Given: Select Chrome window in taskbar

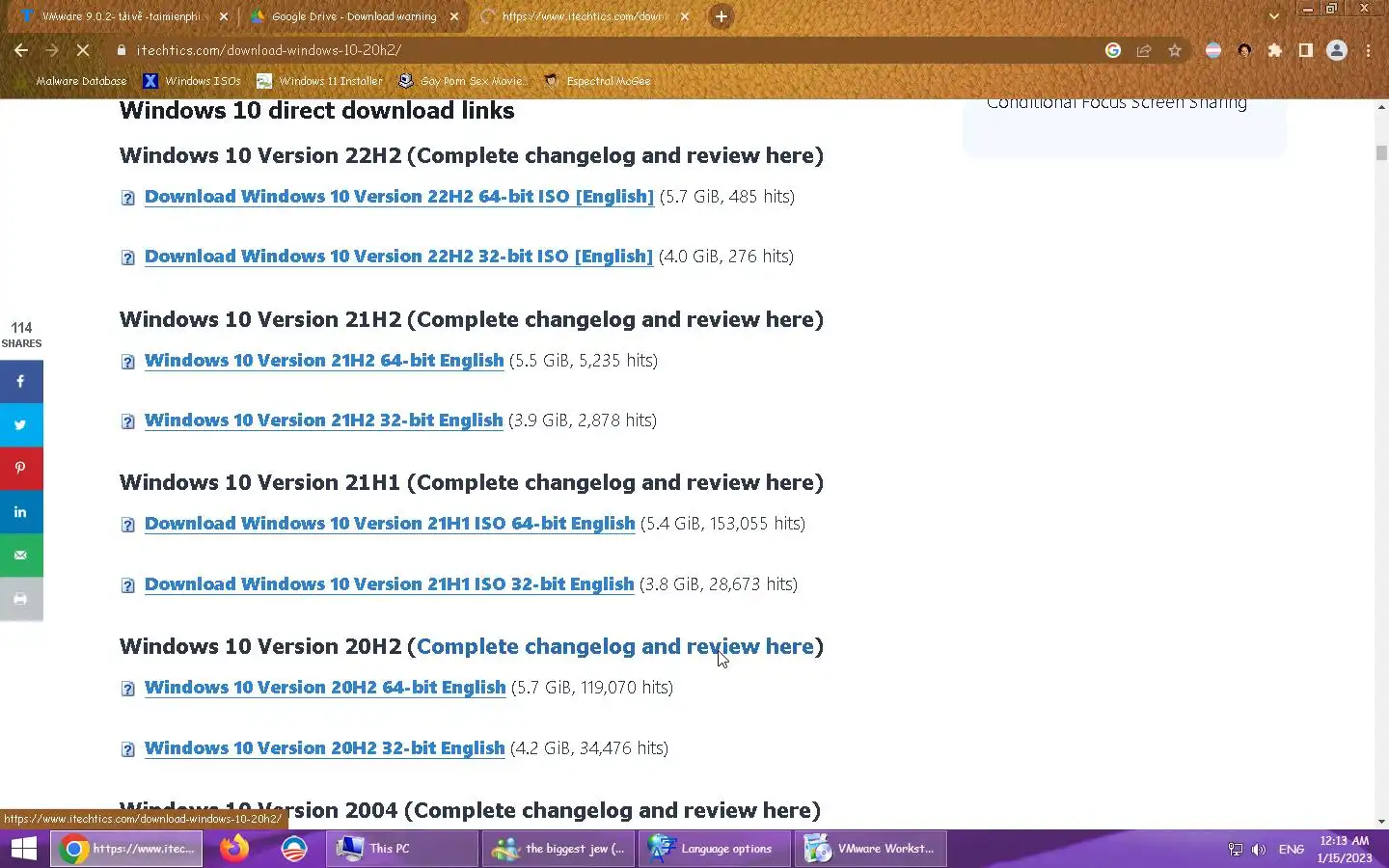Looking at the screenshot, I should tap(126, 849).
